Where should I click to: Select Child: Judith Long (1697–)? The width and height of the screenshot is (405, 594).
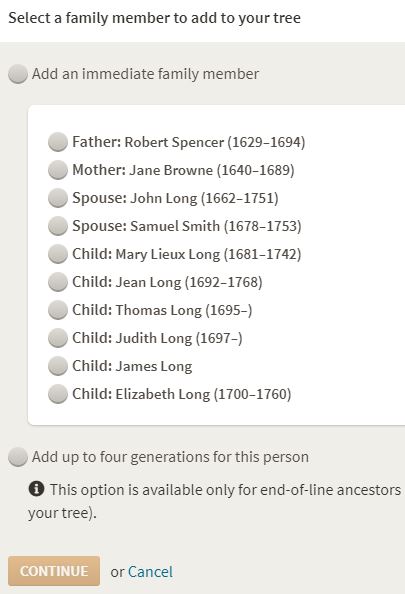[x=58, y=338]
